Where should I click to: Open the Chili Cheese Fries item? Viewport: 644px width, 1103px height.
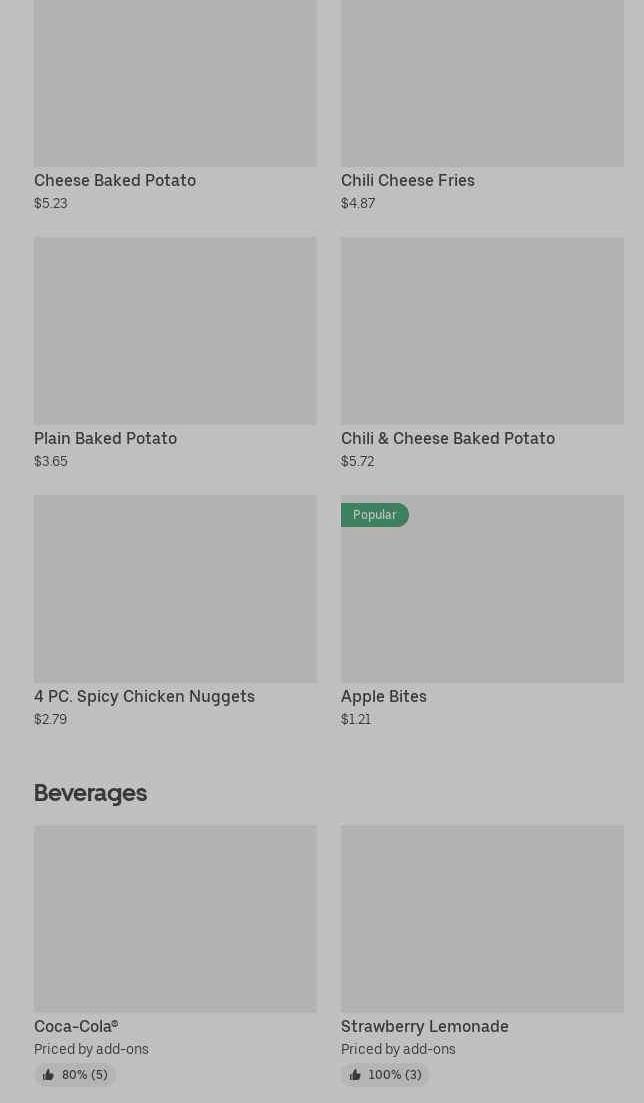coord(408,180)
